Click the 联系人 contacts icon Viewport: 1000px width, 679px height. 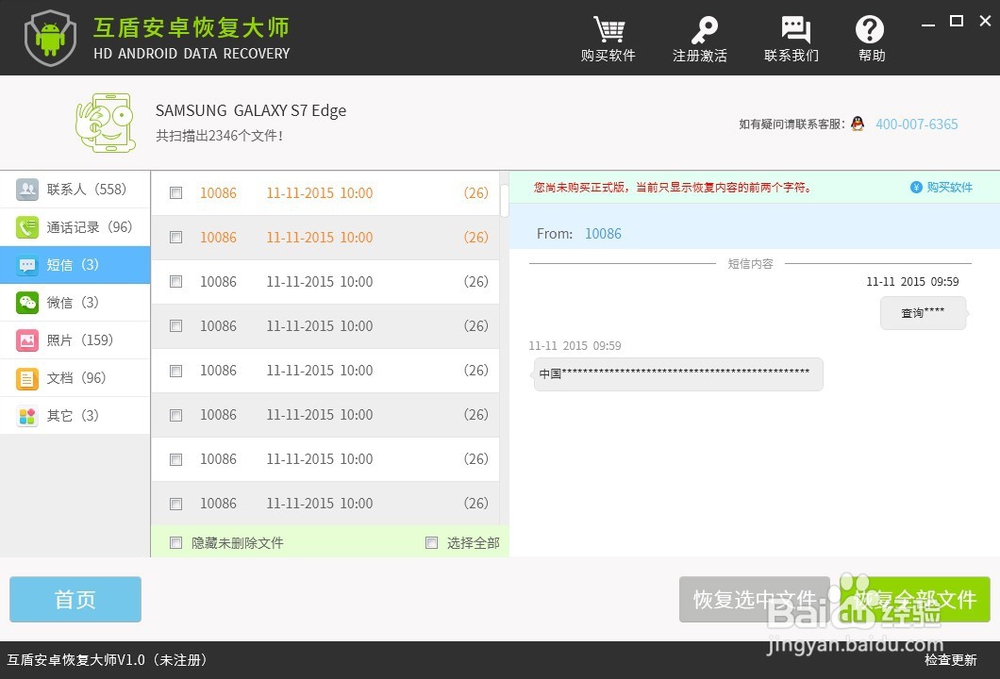coord(27,189)
